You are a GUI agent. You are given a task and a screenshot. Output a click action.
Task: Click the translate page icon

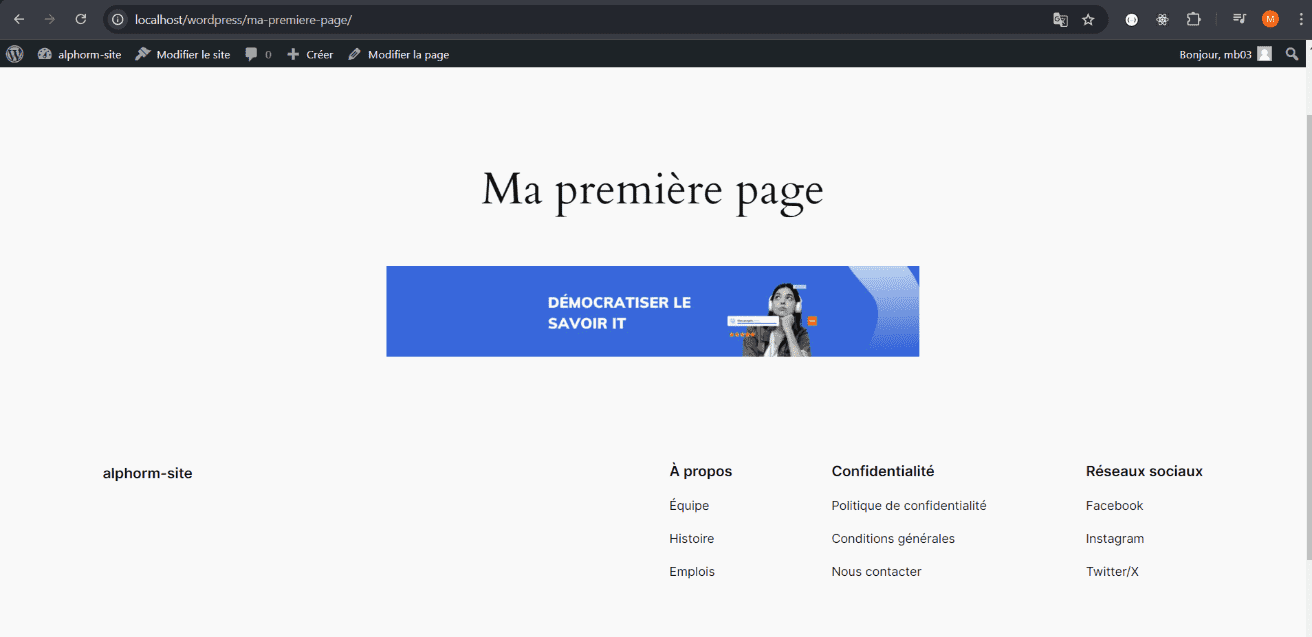(x=1060, y=19)
